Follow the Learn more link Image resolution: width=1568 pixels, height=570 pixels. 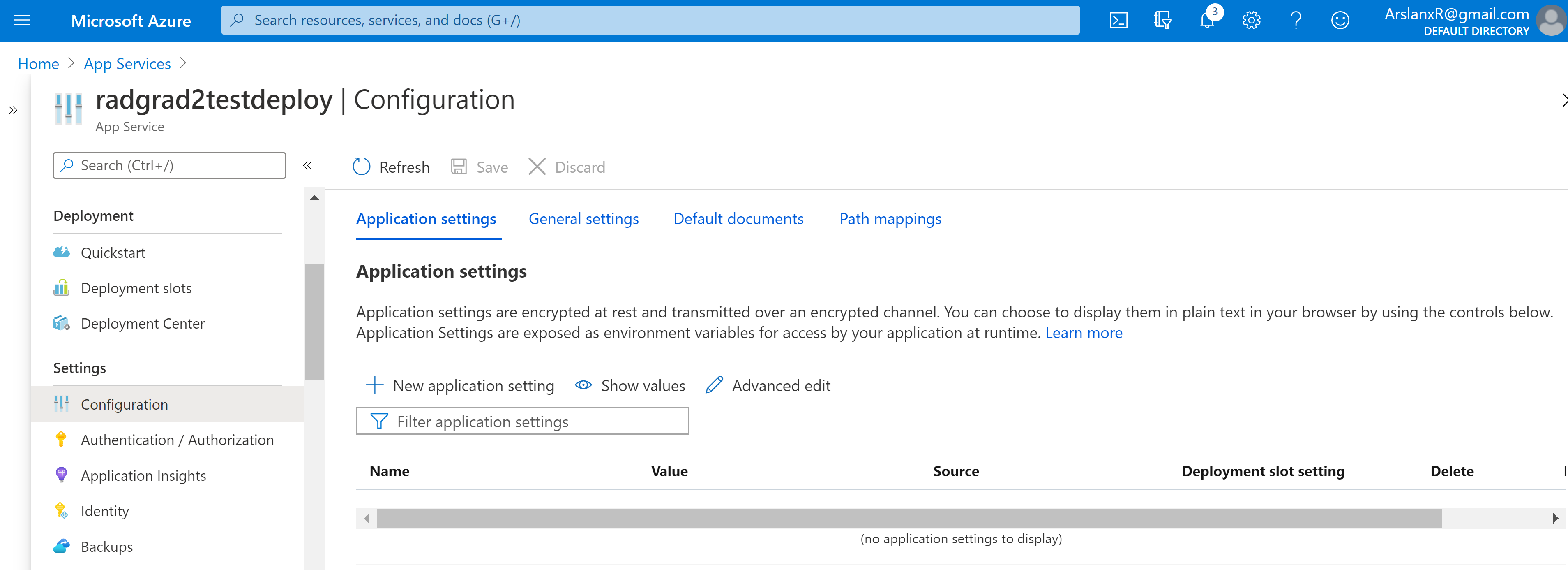tap(1084, 332)
